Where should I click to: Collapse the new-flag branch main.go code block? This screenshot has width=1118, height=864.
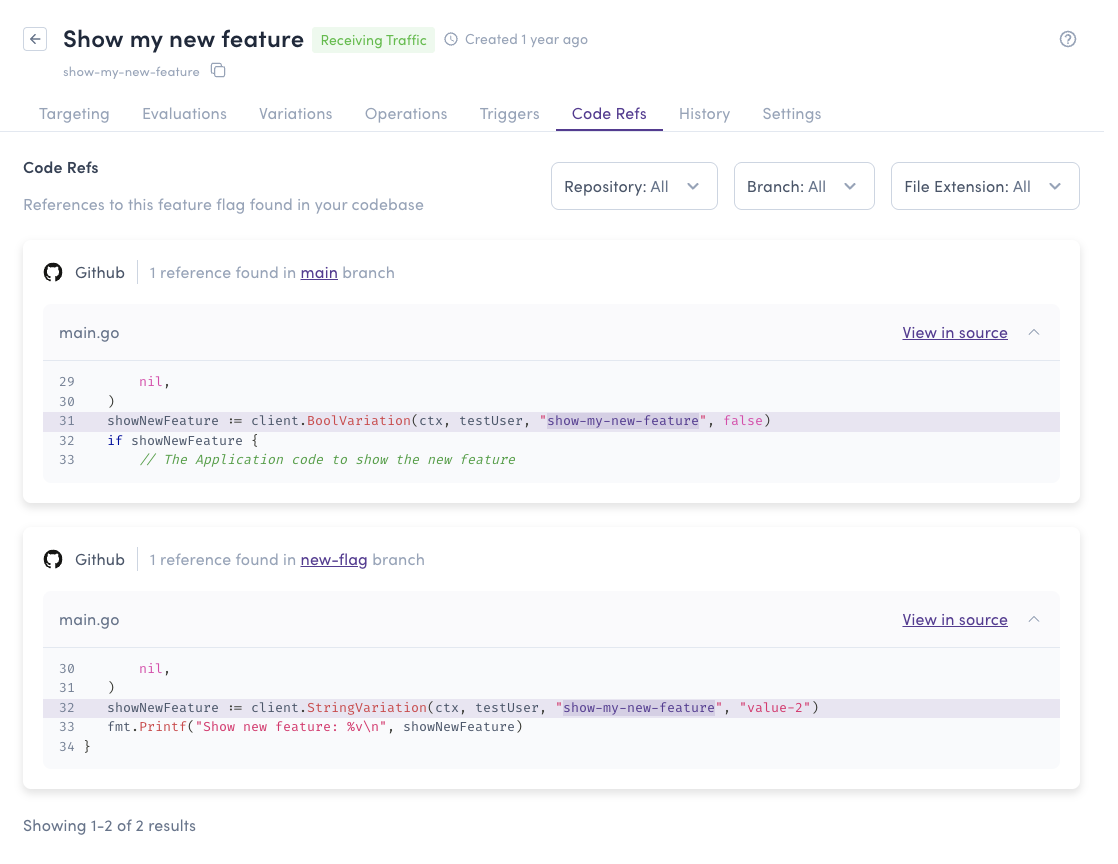[x=1034, y=619]
